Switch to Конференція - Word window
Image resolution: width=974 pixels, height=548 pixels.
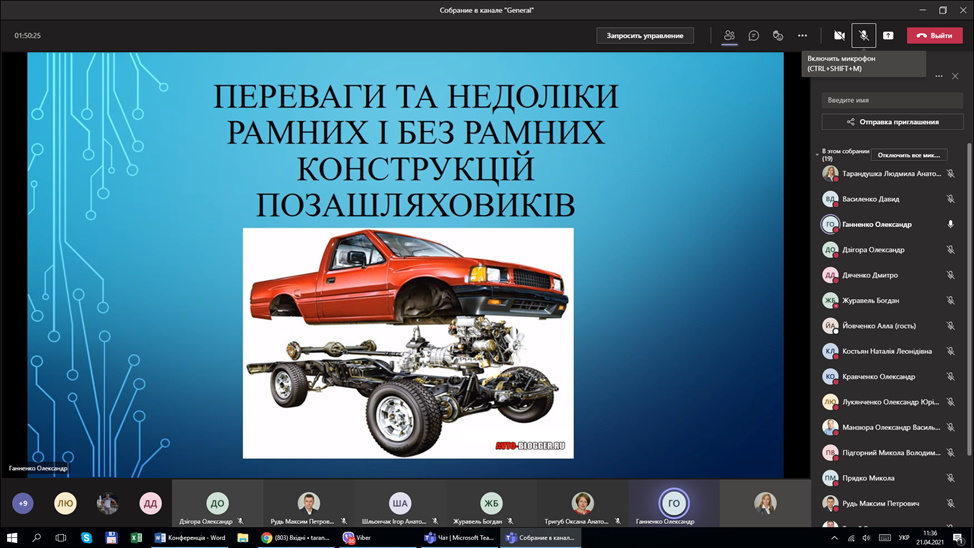(x=191, y=538)
